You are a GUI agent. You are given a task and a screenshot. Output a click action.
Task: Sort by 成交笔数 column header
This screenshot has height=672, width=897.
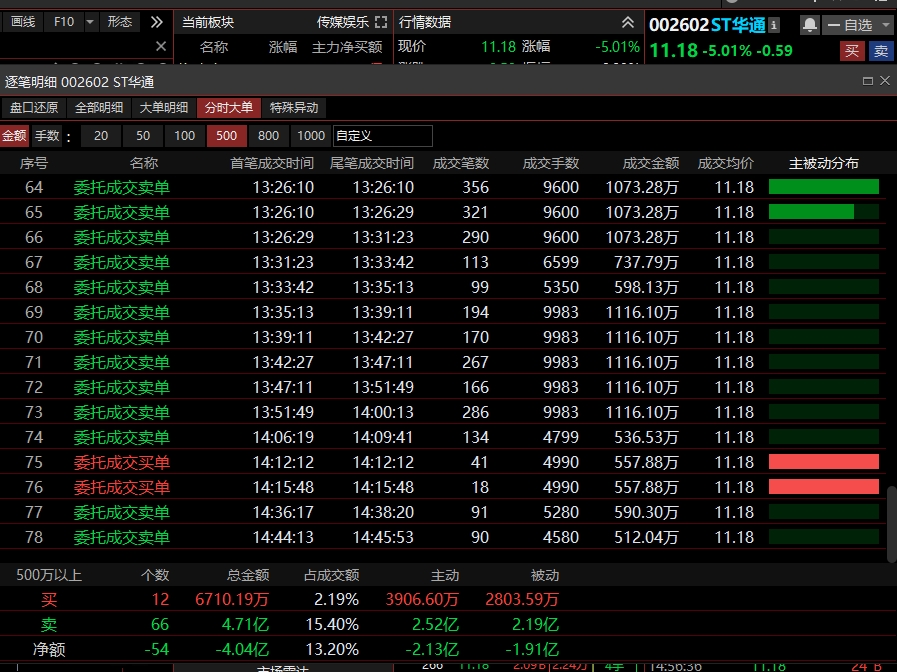461,164
